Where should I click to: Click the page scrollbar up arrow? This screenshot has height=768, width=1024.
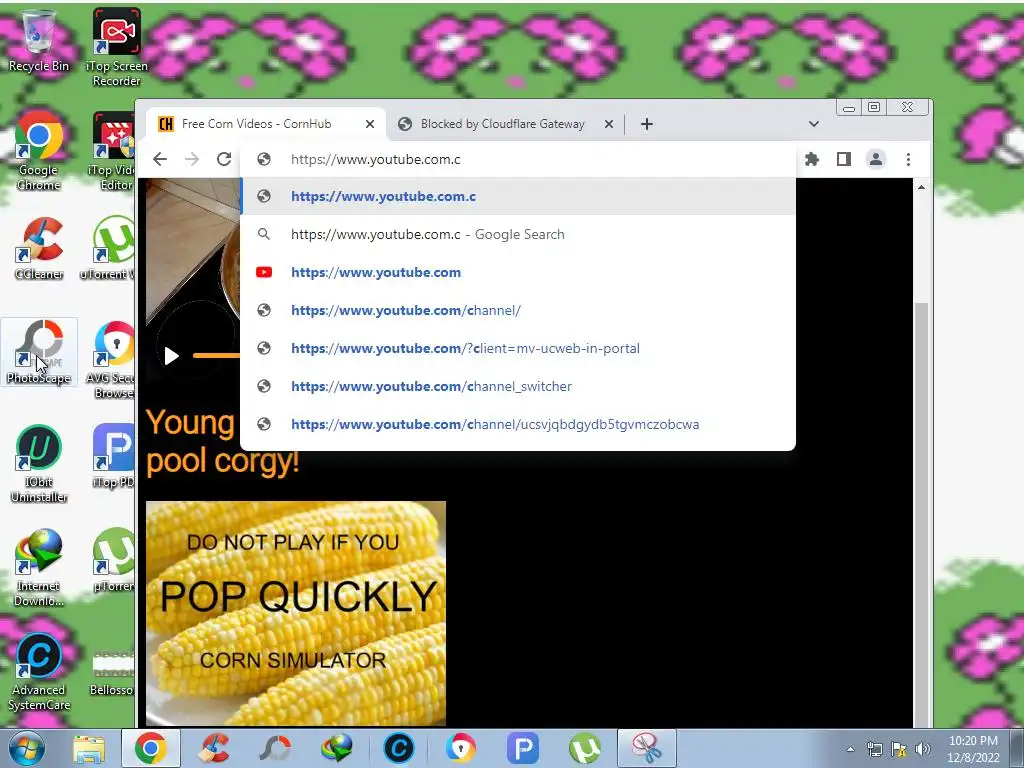coord(921,187)
